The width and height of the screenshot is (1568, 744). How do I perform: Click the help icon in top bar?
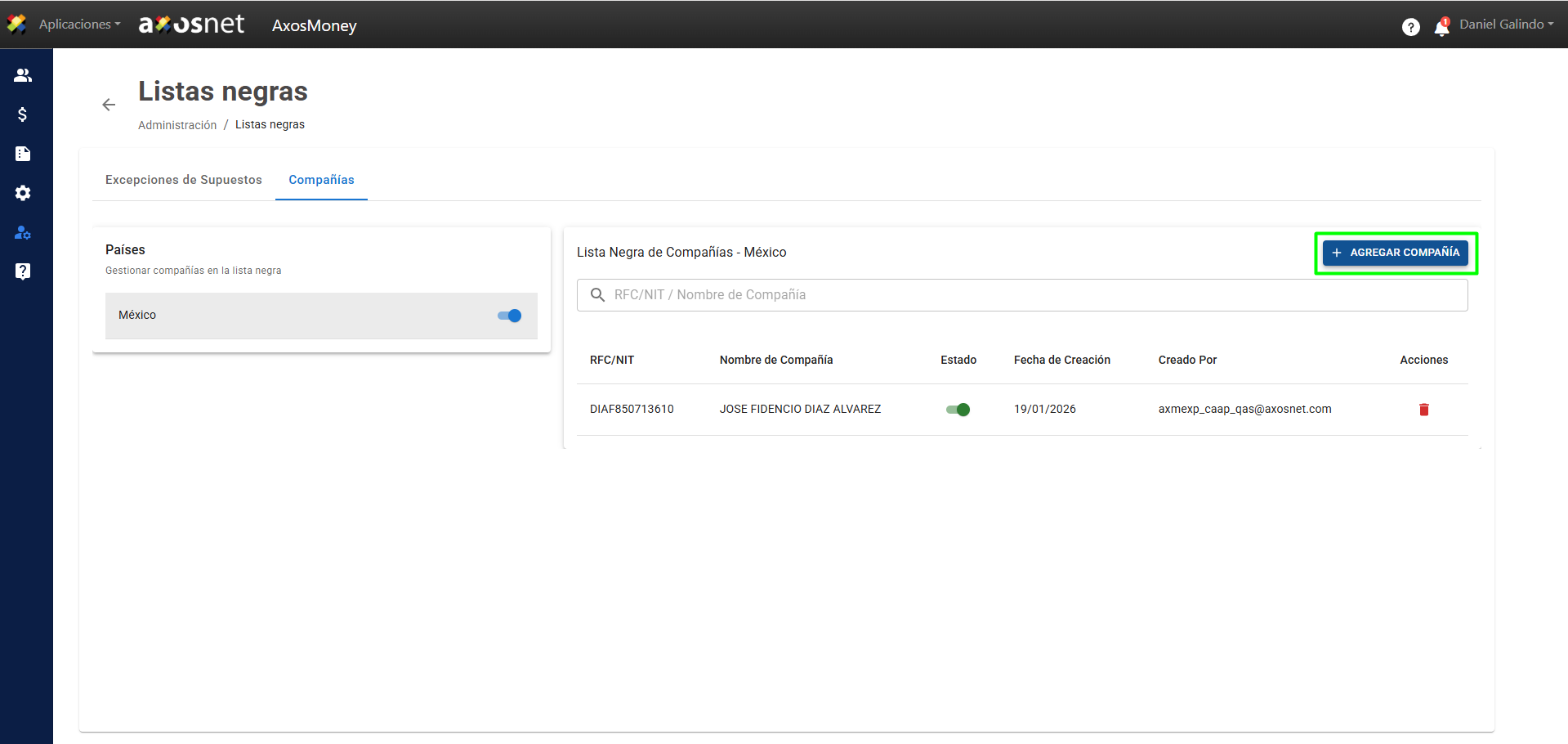coord(1410,27)
